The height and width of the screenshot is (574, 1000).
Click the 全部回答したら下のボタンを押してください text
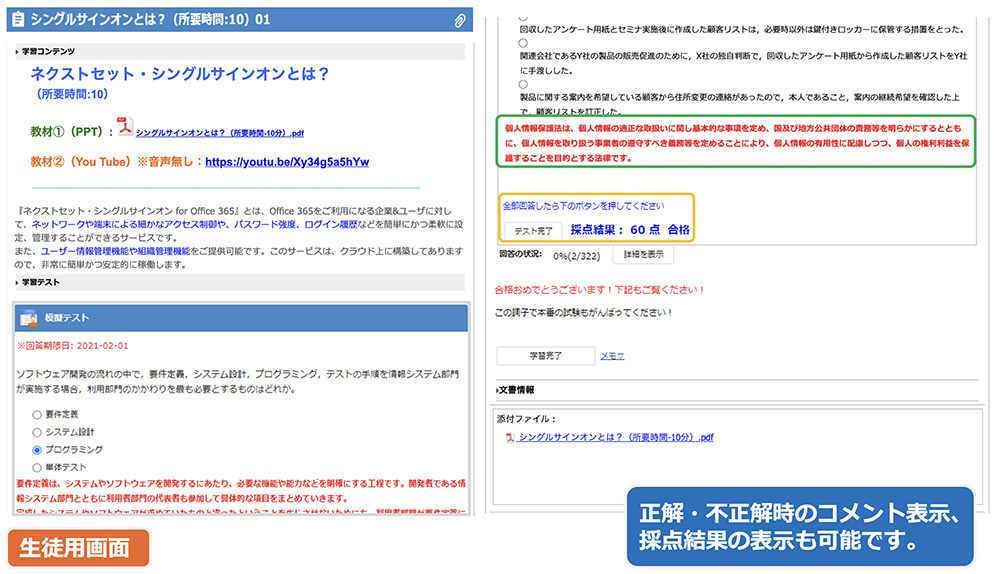coord(584,206)
